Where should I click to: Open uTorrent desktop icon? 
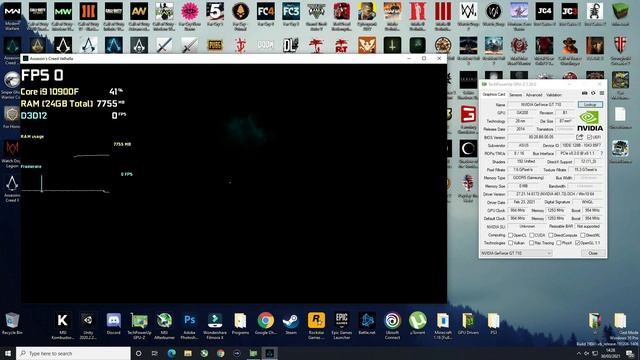(x=417, y=321)
